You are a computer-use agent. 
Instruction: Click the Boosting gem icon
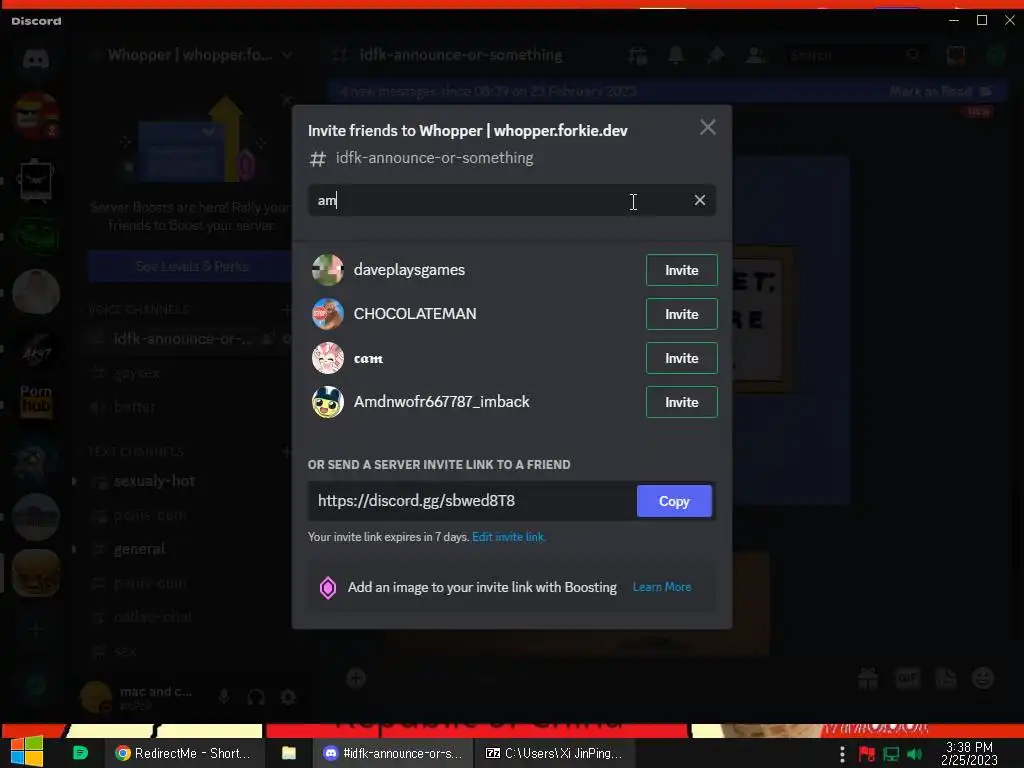pyautogui.click(x=328, y=588)
